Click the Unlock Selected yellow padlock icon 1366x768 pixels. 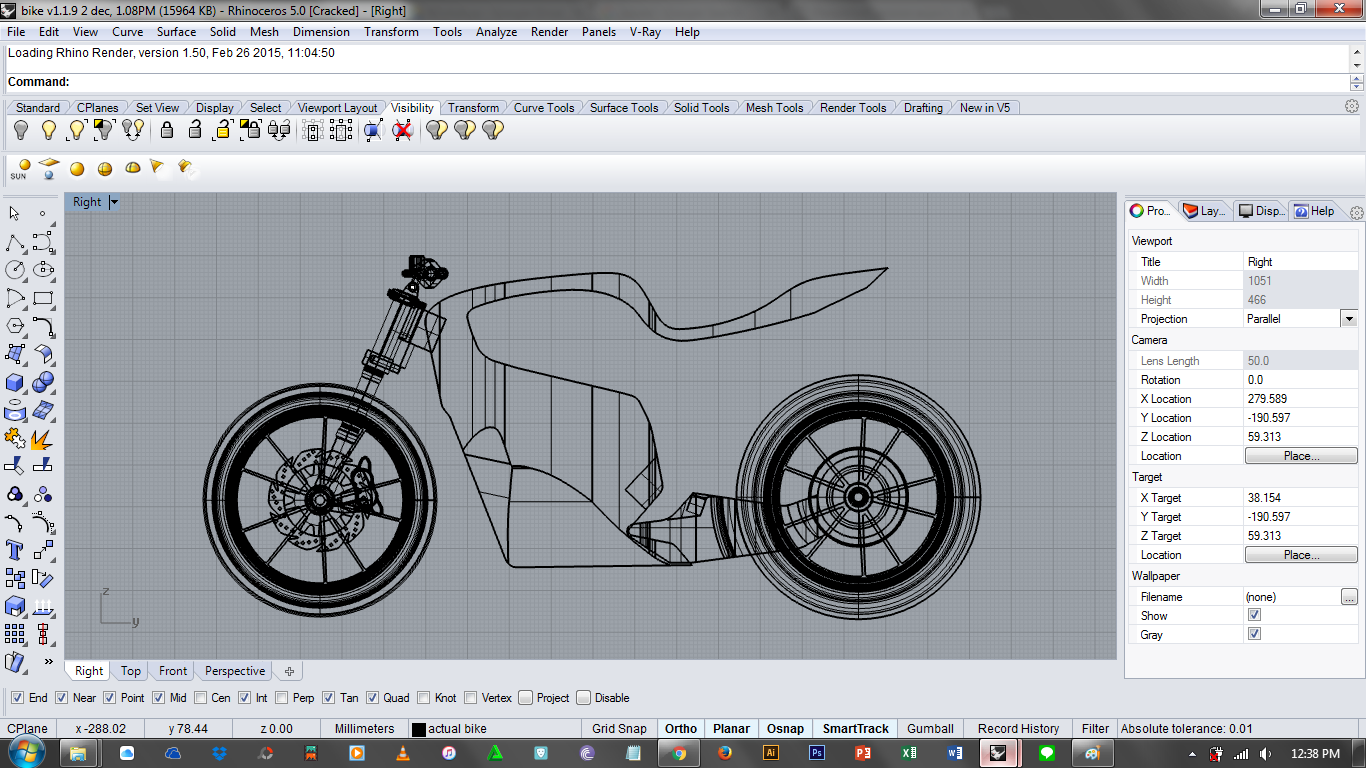(223, 130)
